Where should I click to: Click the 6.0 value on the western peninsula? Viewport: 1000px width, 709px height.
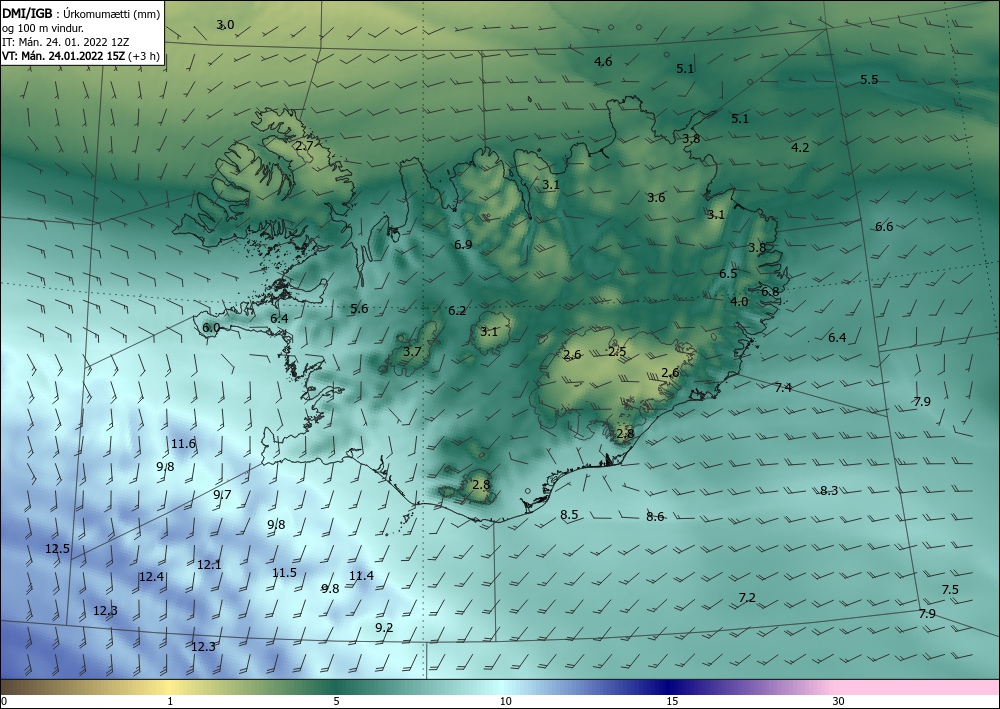tap(210, 328)
